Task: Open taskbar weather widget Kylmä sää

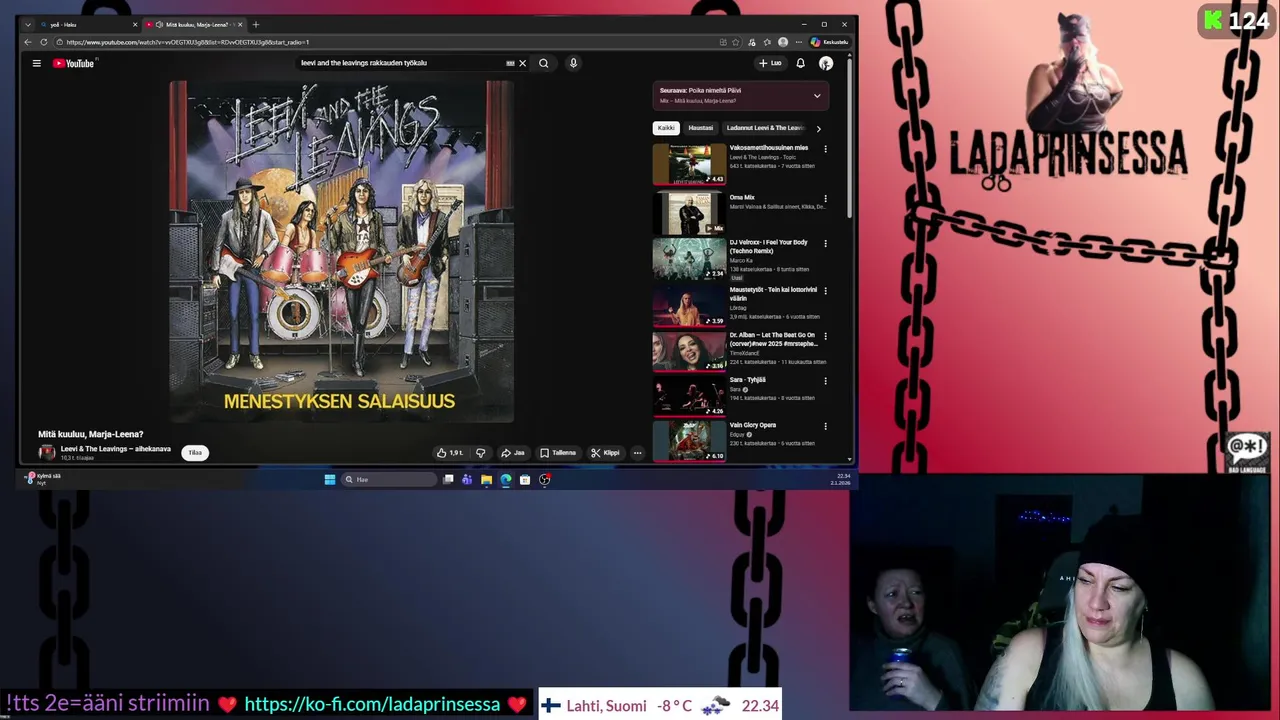Action: (43, 478)
